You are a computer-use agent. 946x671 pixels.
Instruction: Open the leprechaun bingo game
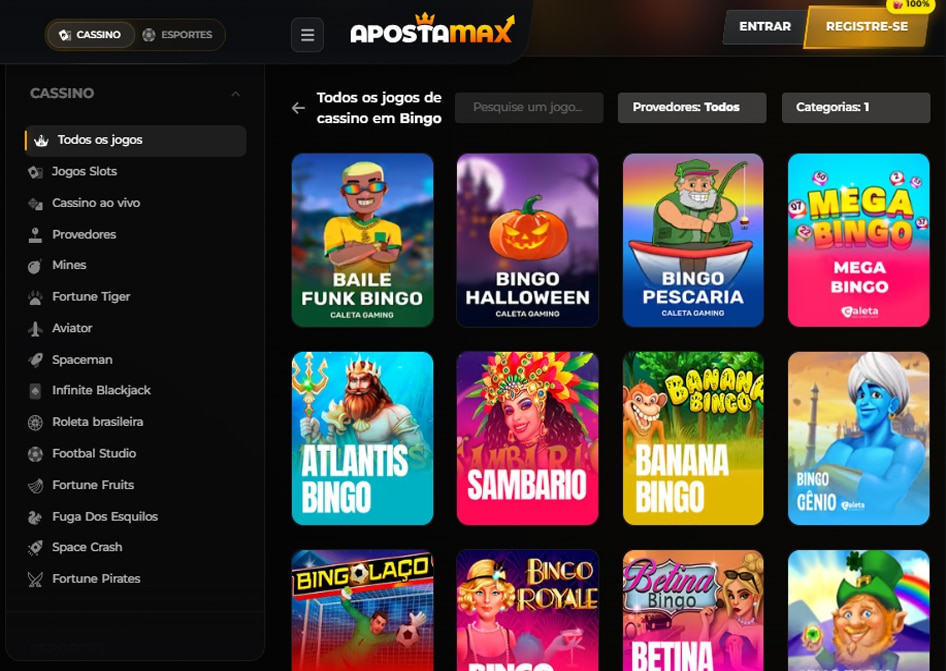[x=859, y=610]
